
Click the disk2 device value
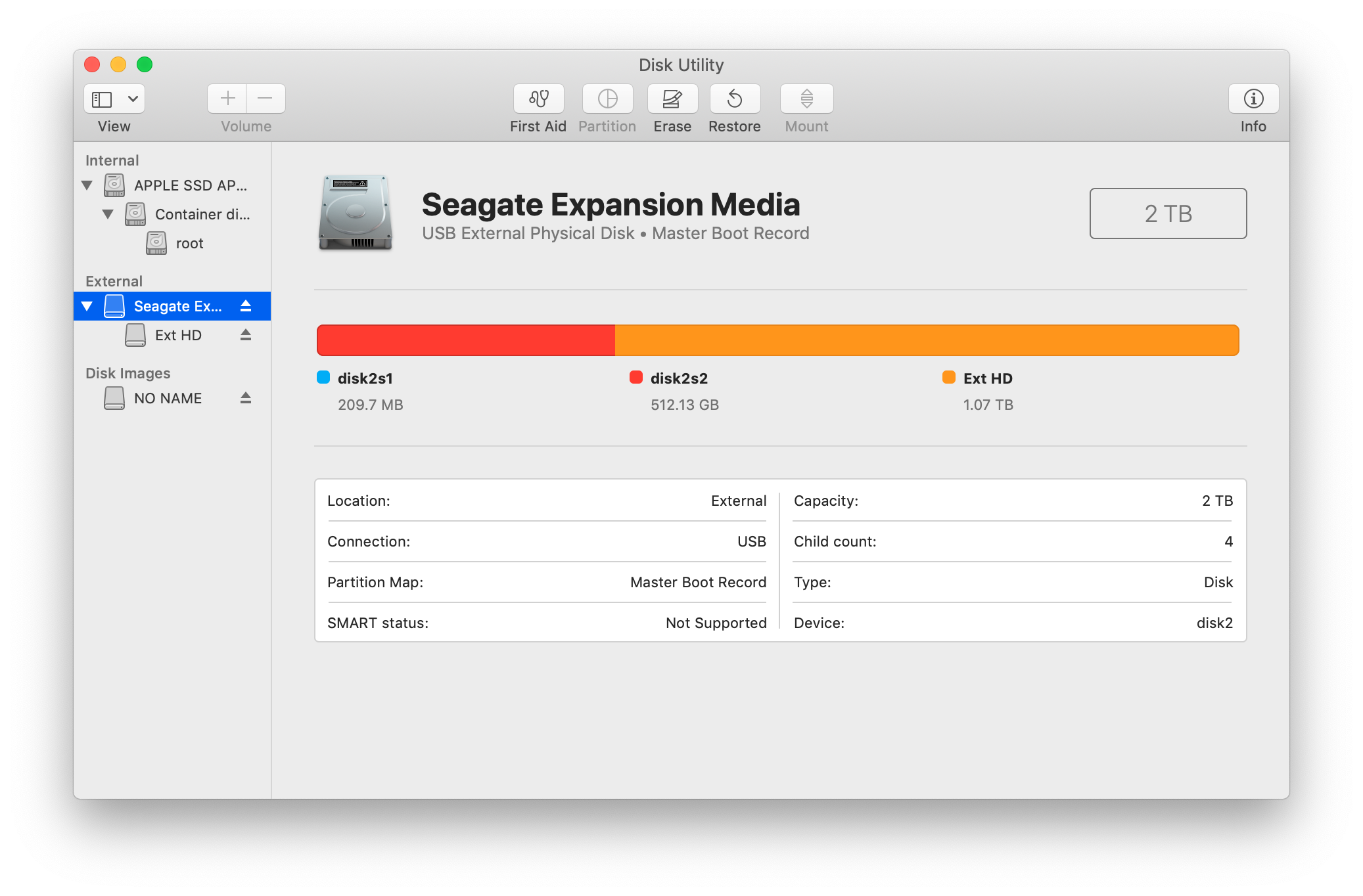(x=1214, y=623)
